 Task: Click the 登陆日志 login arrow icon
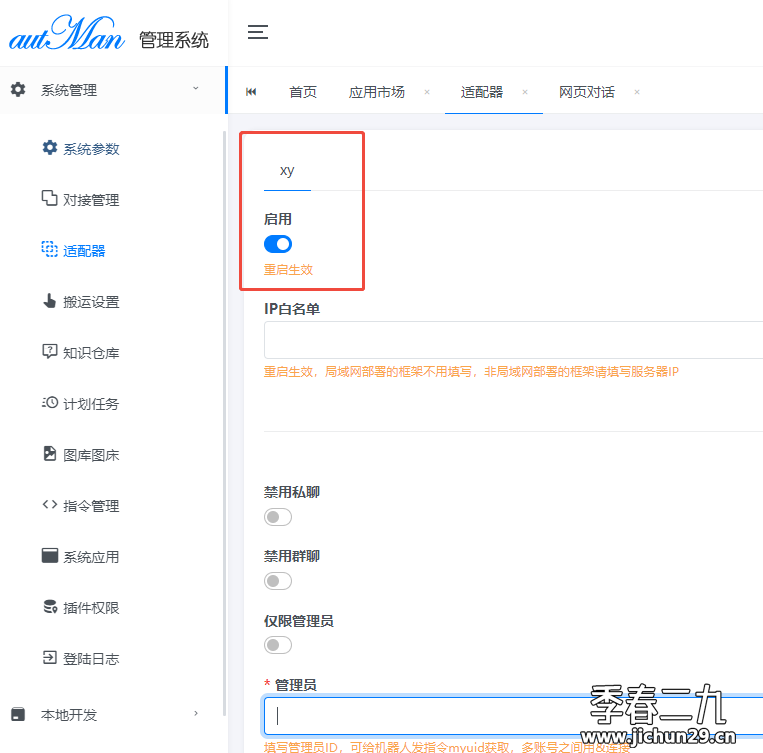(50, 658)
